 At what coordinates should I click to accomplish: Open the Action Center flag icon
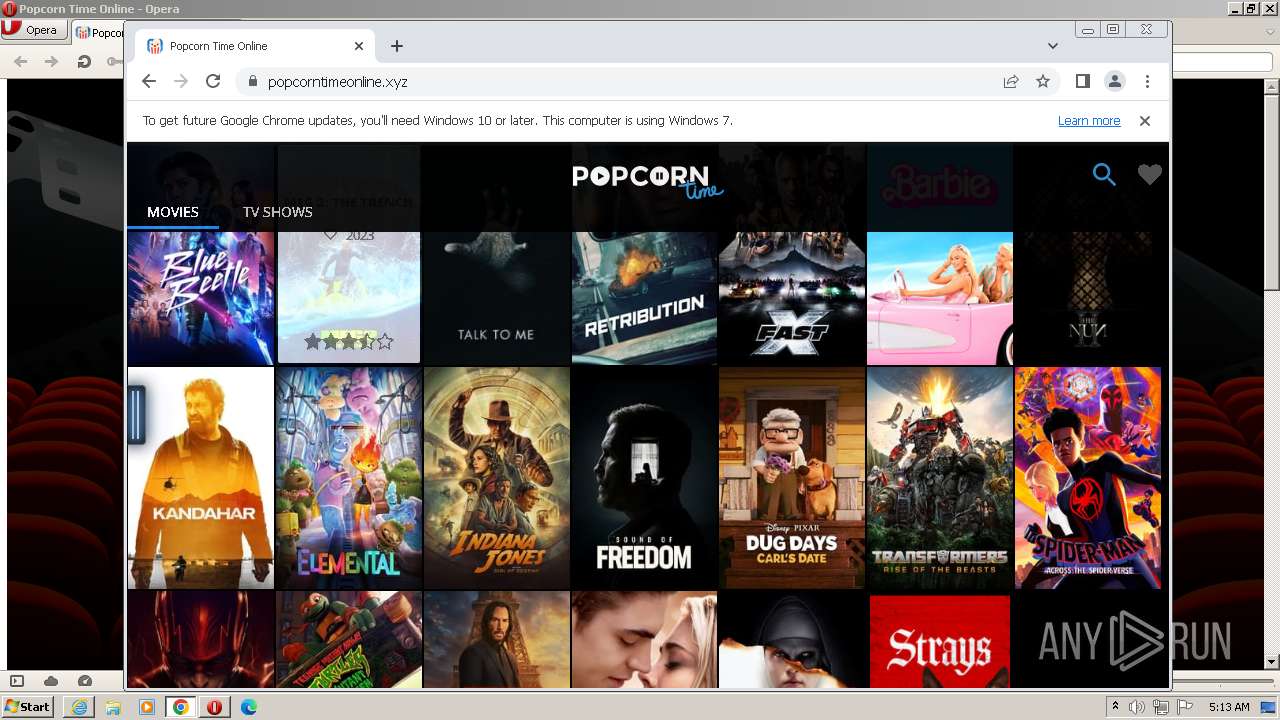(1184, 707)
